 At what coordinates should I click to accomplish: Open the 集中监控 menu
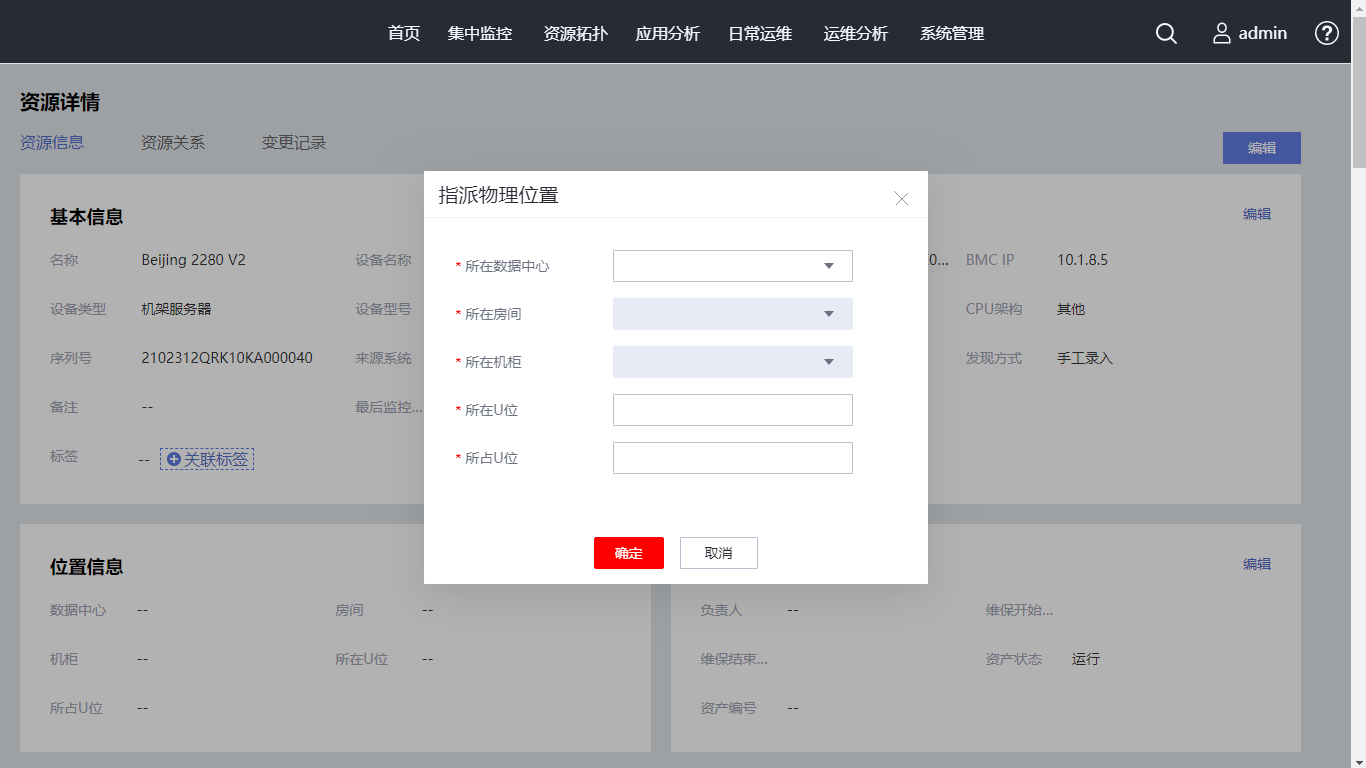click(x=480, y=33)
